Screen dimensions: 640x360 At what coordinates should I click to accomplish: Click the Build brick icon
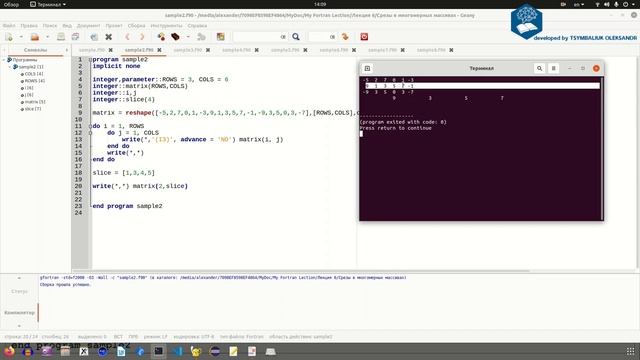tap(176, 37)
